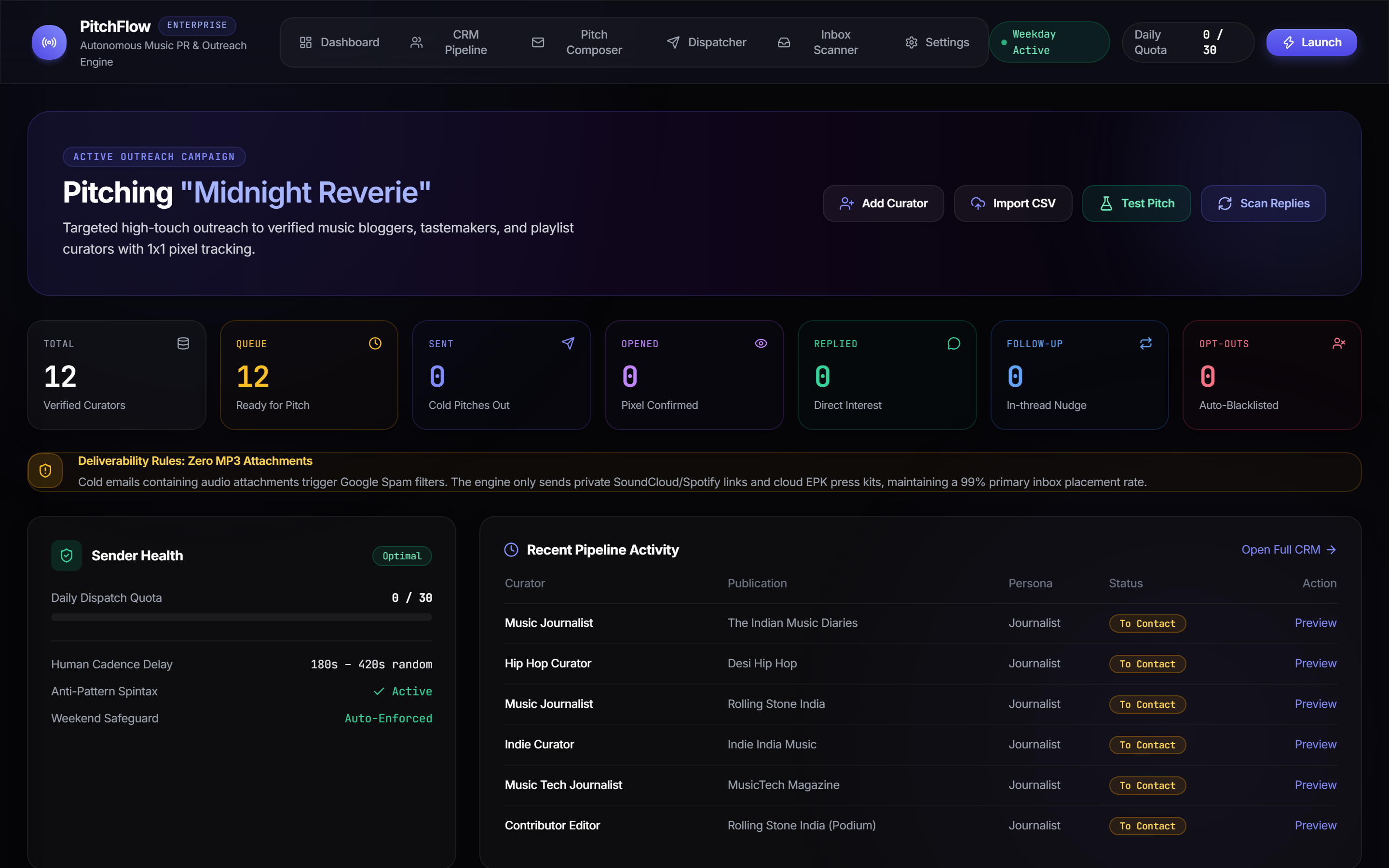Click the green shield icon beside Sender Health
1389x868 pixels.
67,555
